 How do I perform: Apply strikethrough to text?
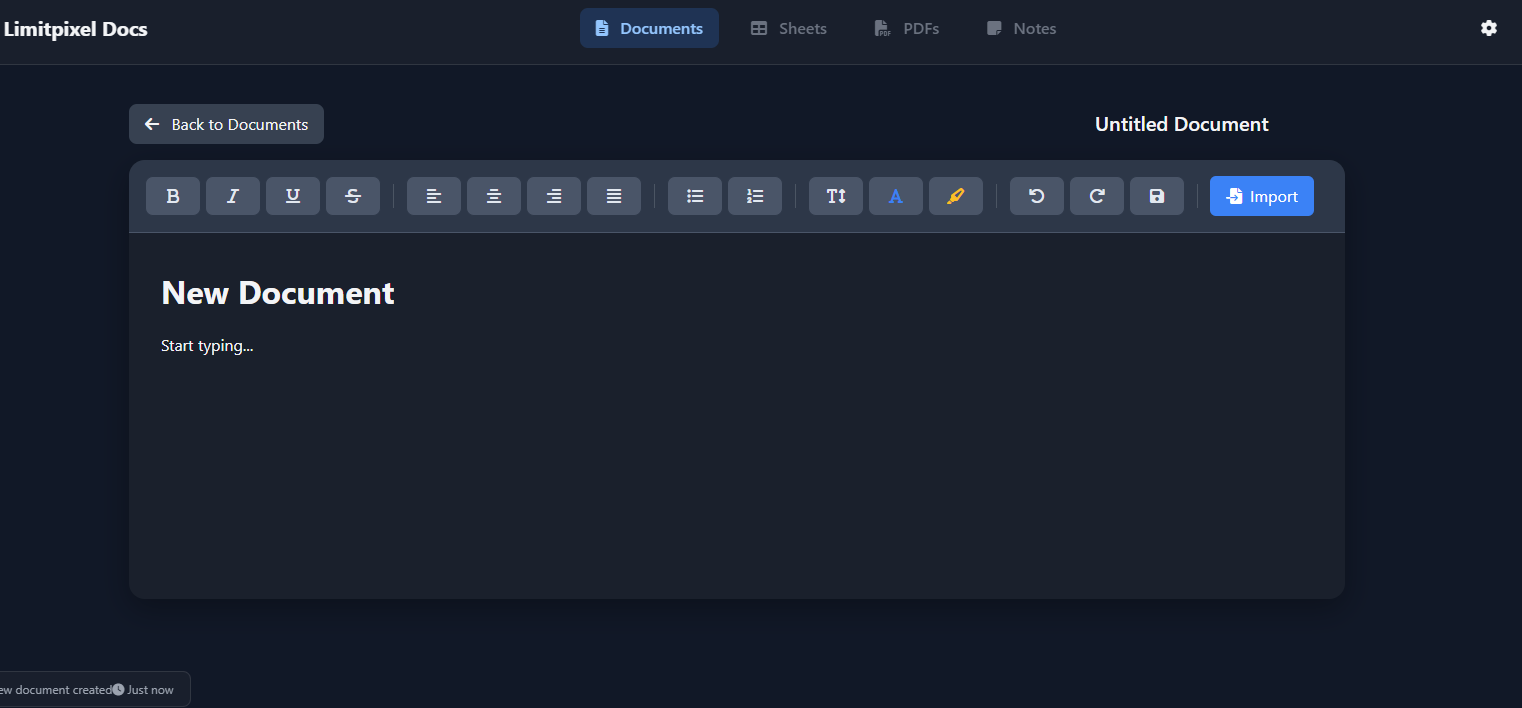352,196
